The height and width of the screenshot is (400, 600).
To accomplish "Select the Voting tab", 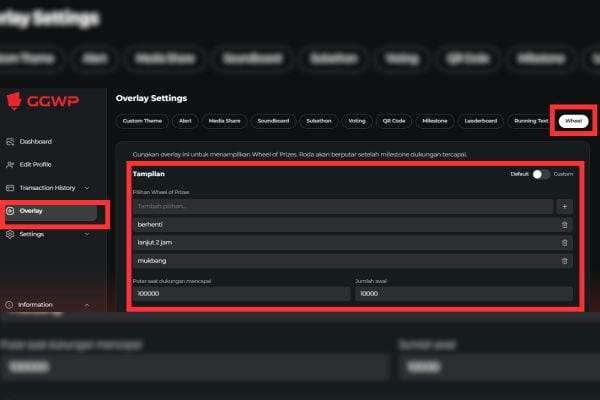I will (357, 121).
